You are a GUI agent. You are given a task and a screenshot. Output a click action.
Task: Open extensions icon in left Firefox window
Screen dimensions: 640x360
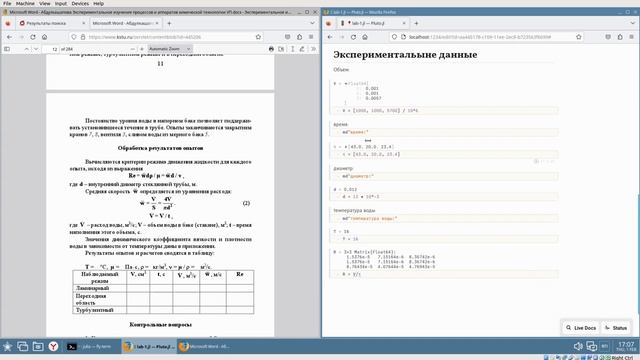click(300, 37)
